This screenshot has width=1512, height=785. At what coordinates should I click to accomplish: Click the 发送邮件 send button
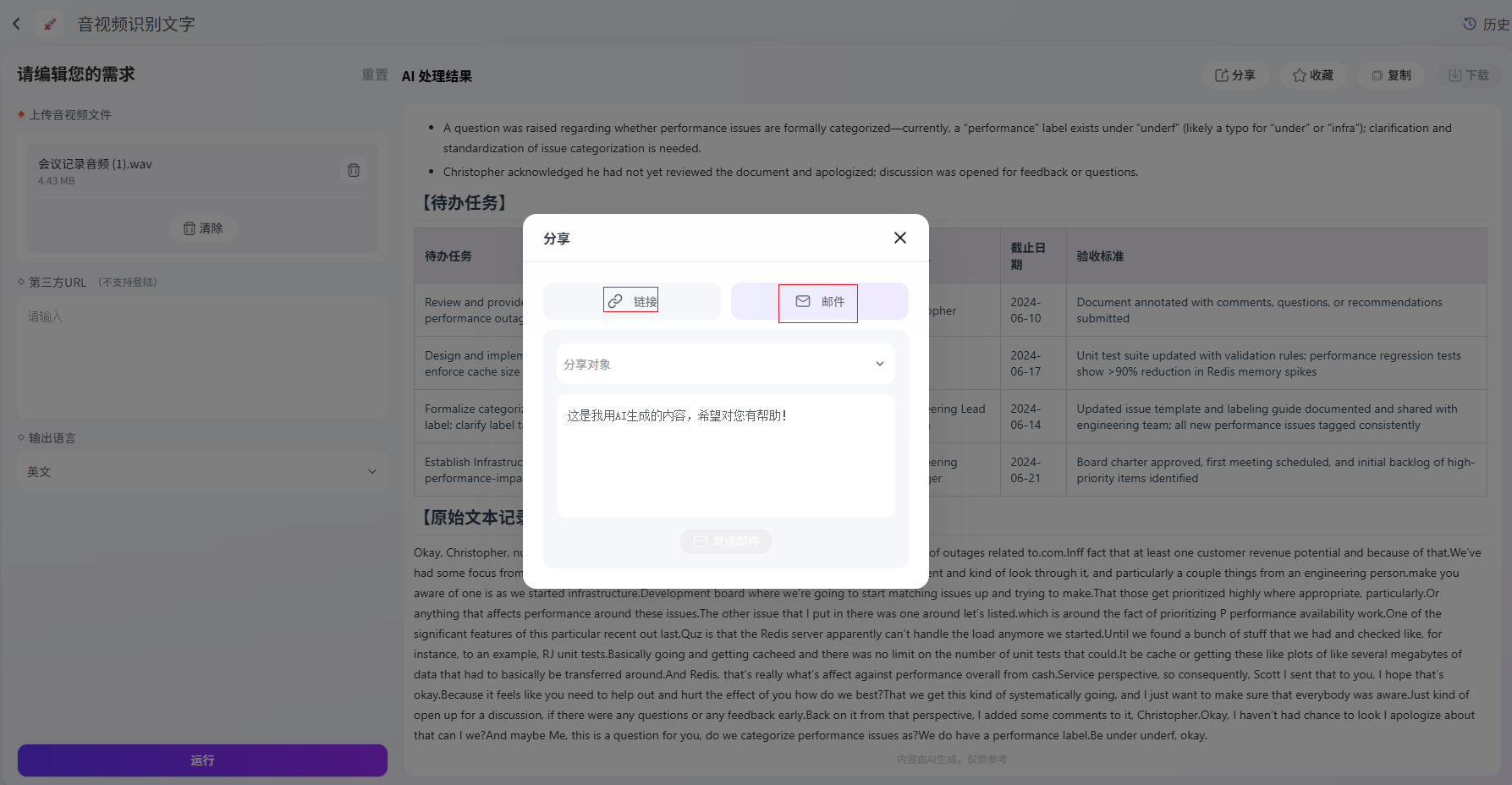click(x=726, y=541)
